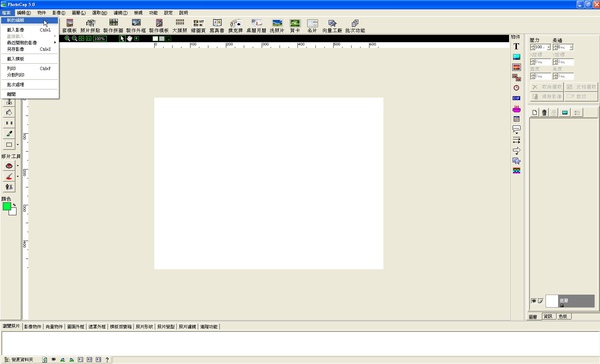This screenshot has width=600, height=364.
Task: Click the delete layer trash icon
Action: pos(544,112)
